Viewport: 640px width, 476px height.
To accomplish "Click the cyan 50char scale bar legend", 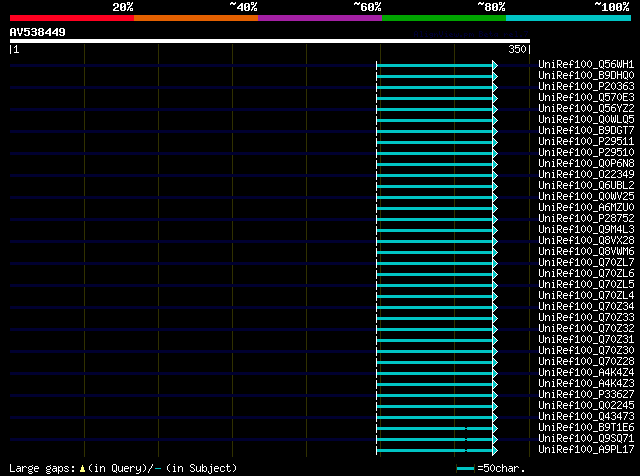I will coord(465,469).
